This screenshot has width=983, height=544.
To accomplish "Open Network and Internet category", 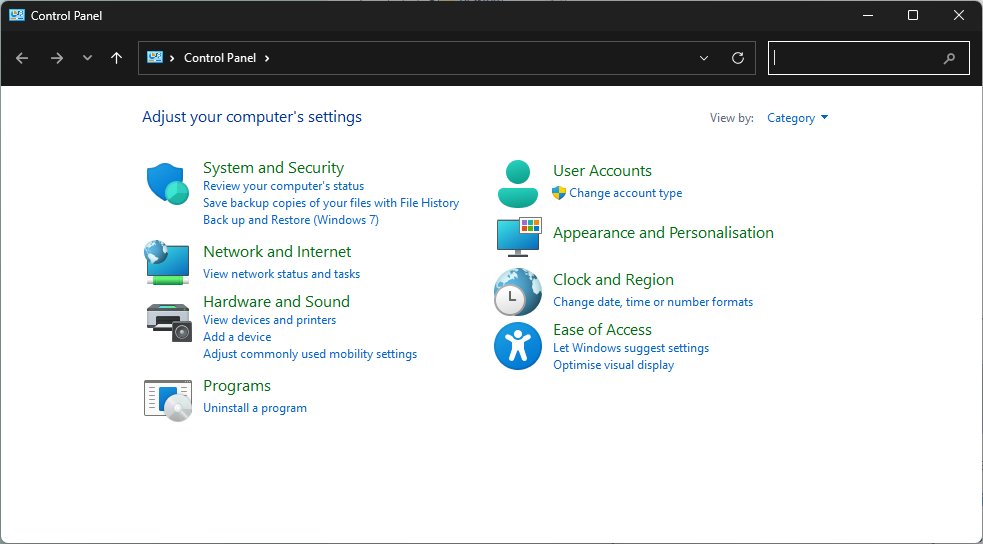I will point(277,251).
